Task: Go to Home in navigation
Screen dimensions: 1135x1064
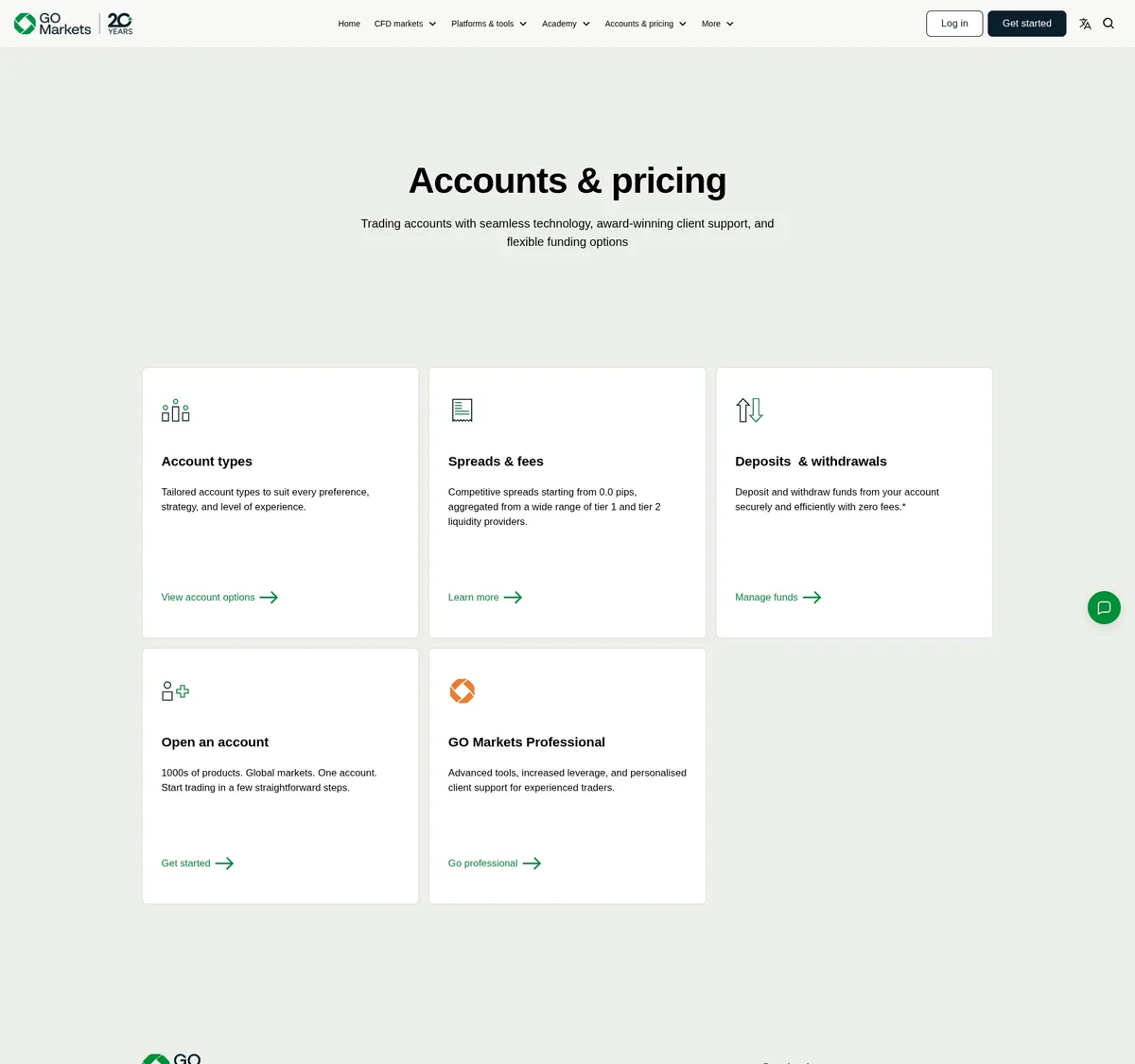Action: pyautogui.click(x=349, y=24)
